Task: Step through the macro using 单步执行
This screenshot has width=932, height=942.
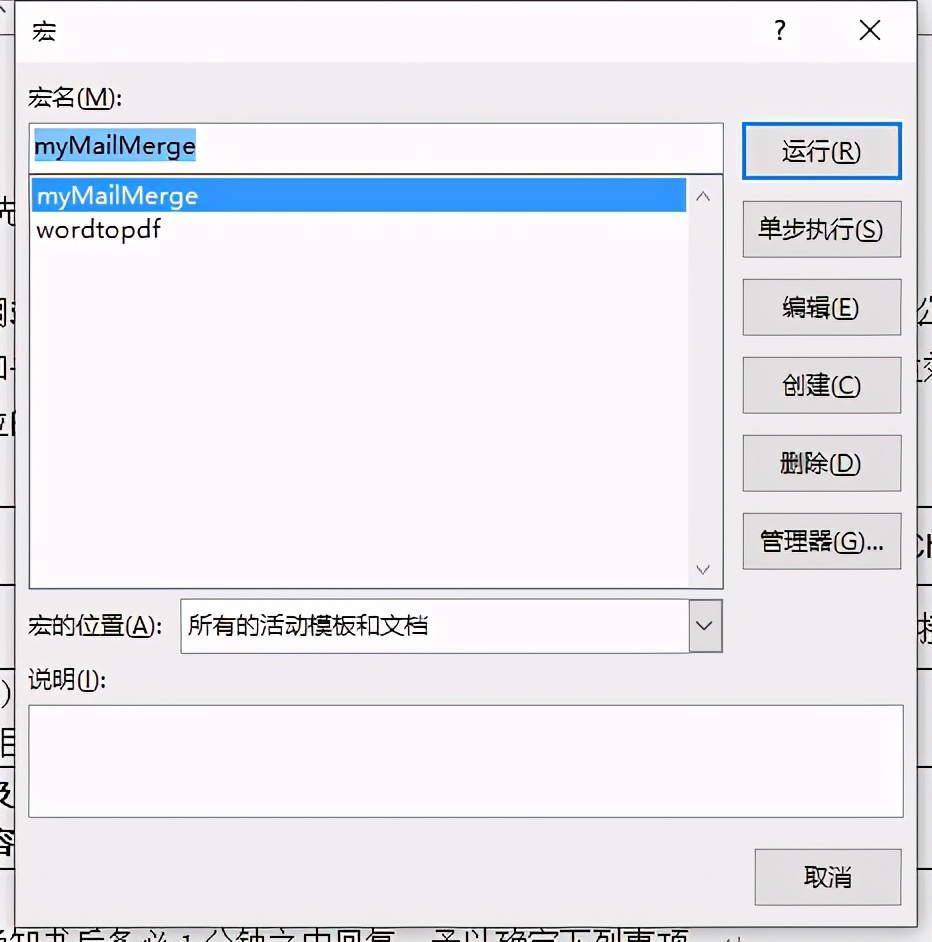Action: (x=821, y=229)
